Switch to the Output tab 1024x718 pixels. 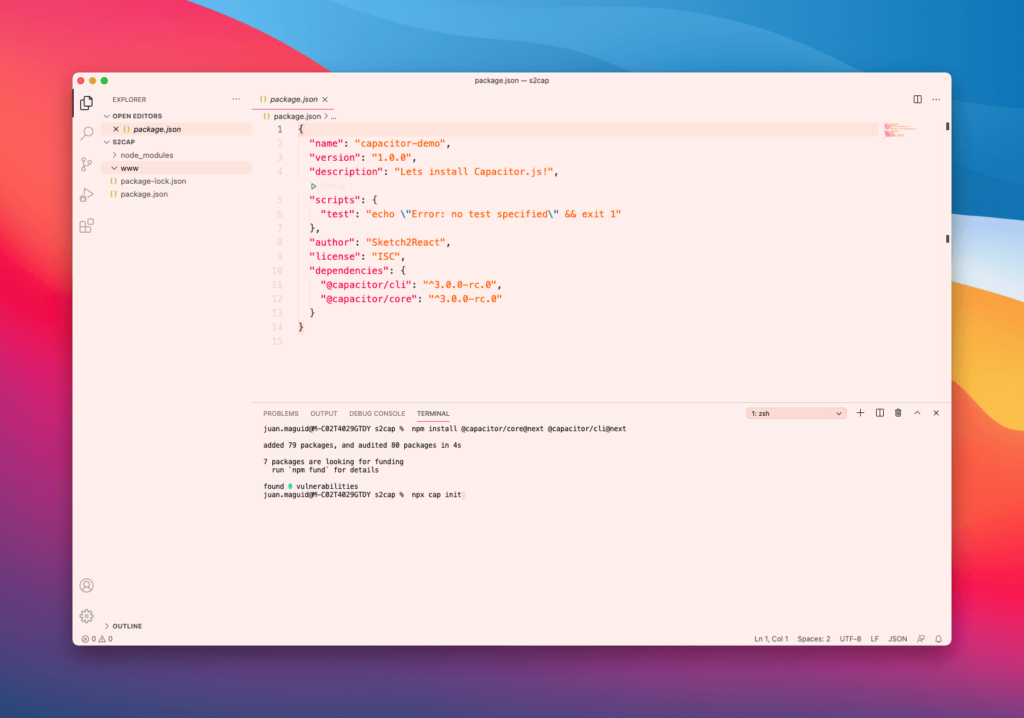pyautogui.click(x=323, y=413)
